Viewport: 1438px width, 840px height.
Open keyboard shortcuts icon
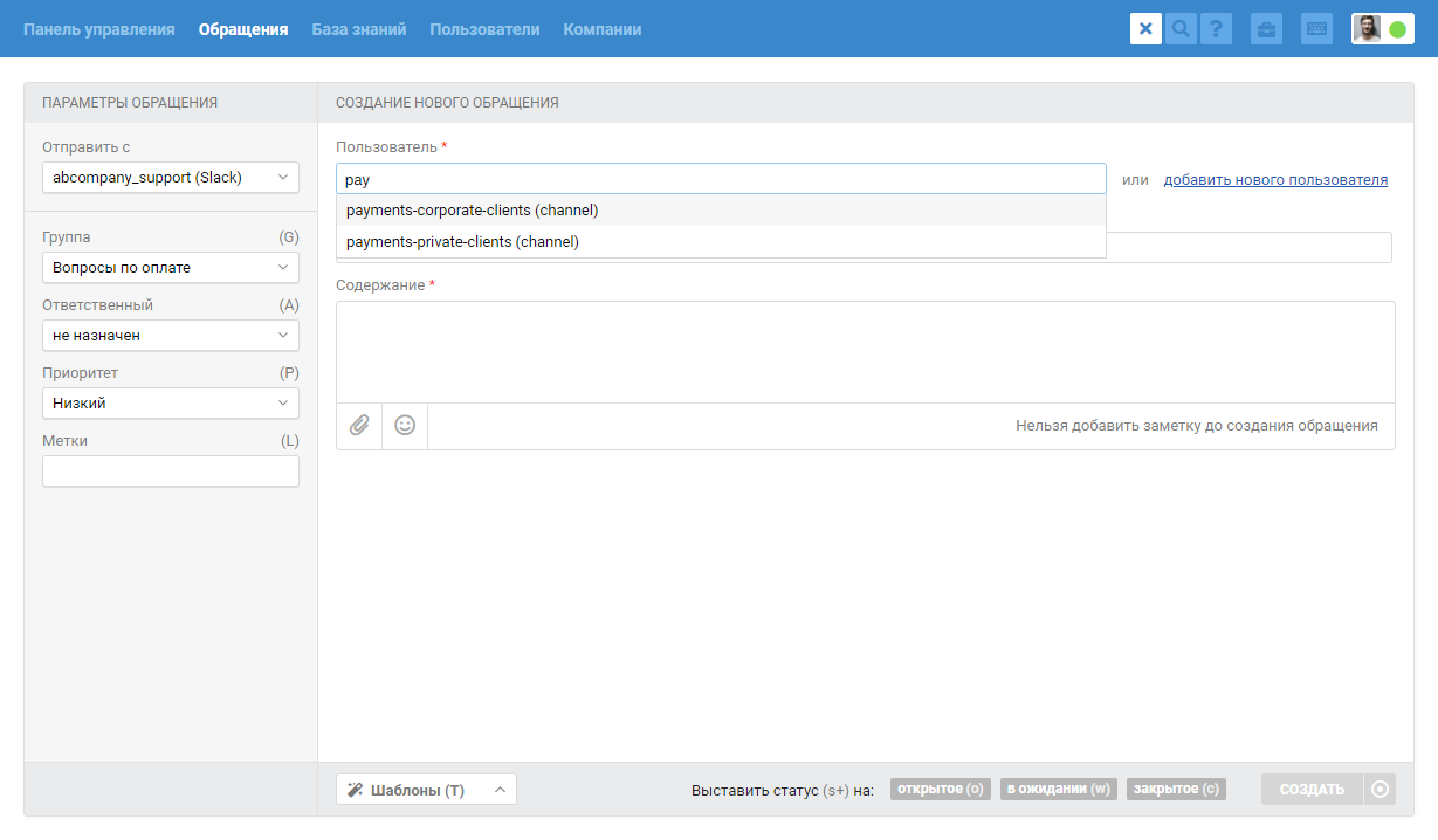click(x=1316, y=29)
